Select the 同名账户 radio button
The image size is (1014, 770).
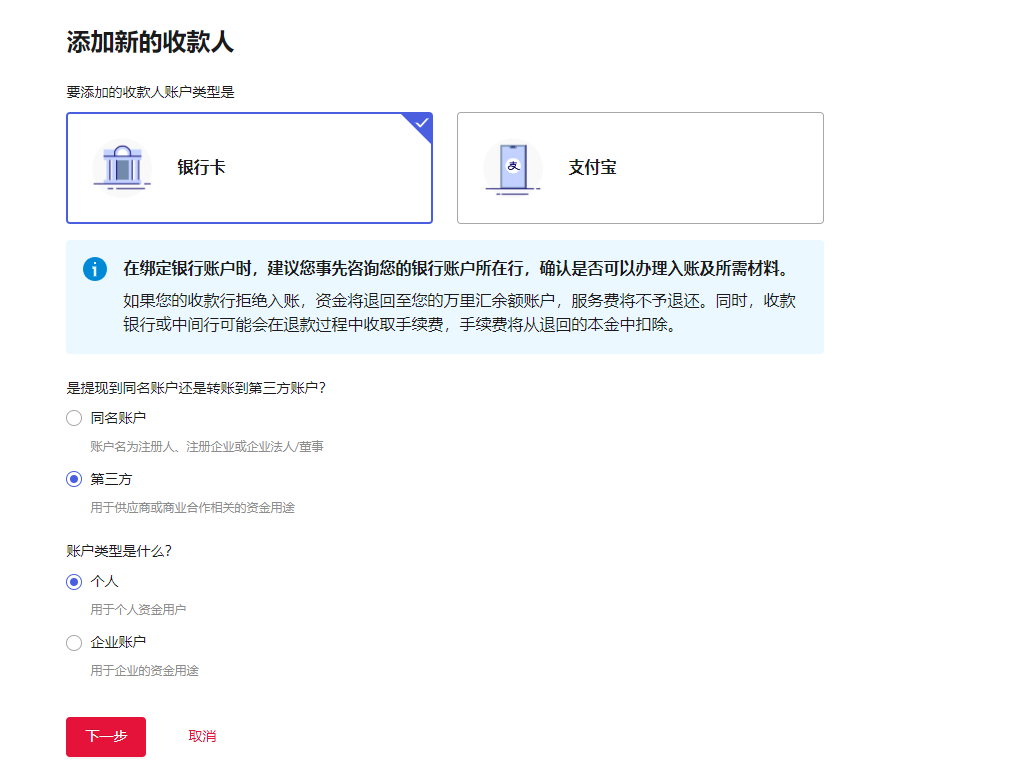[74, 418]
